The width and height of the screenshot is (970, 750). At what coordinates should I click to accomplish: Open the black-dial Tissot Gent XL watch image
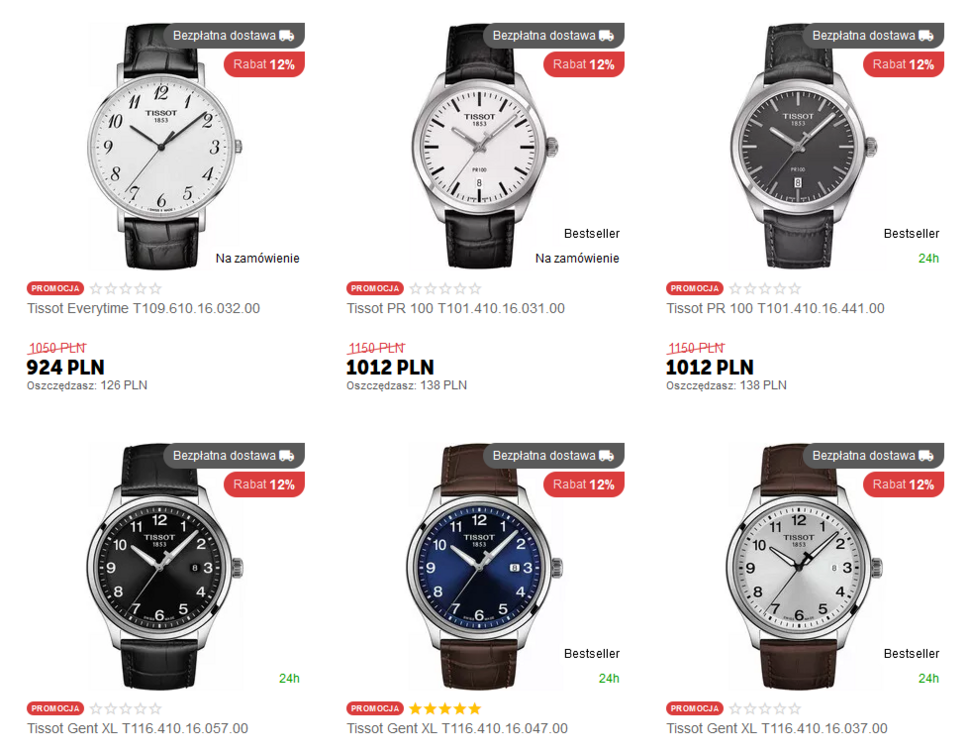[x=164, y=567]
